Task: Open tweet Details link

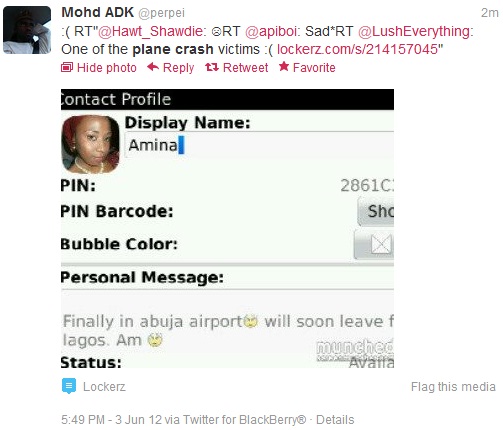Action: (335, 420)
